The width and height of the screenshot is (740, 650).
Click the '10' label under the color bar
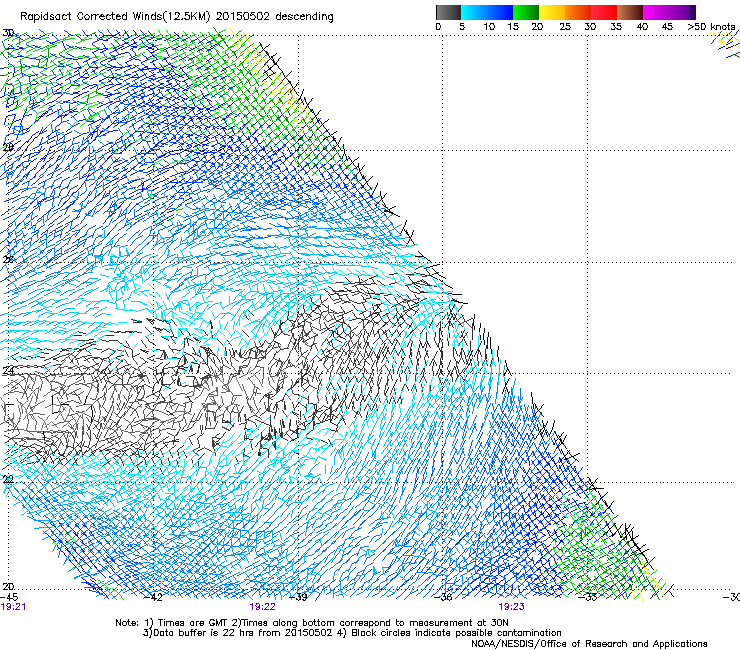(489, 27)
